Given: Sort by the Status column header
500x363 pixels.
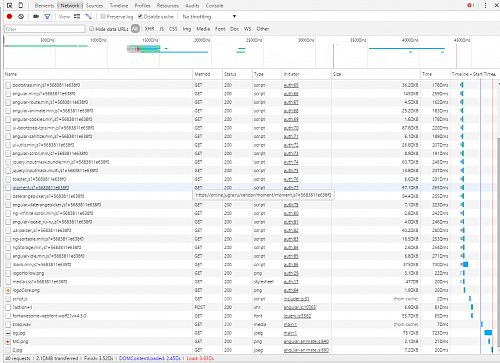Looking at the screenshot, I should click(x=237, y=74).
